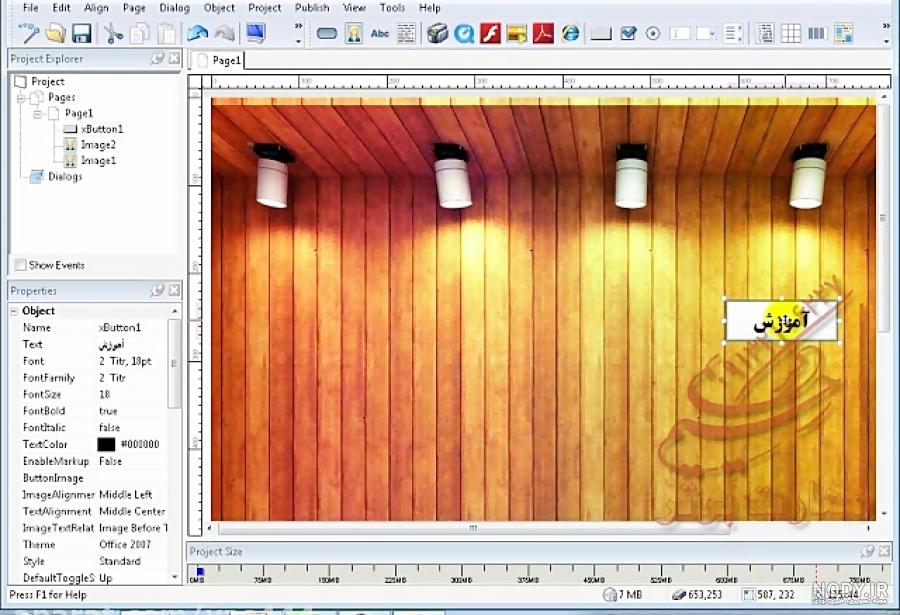Switch to the Page1 tab
The height and width of the screenshot is (615, 900).
pyautogui.click(x=219, y=60)
